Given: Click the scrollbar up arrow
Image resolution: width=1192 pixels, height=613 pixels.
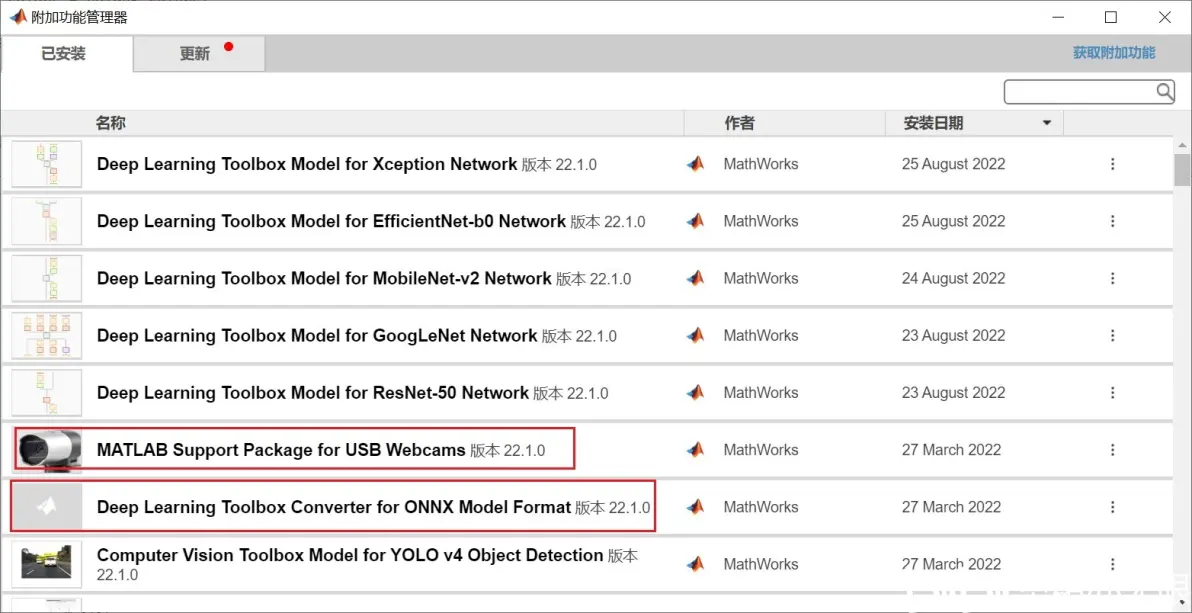Looking at the screenshot, I should (1182, 145).
